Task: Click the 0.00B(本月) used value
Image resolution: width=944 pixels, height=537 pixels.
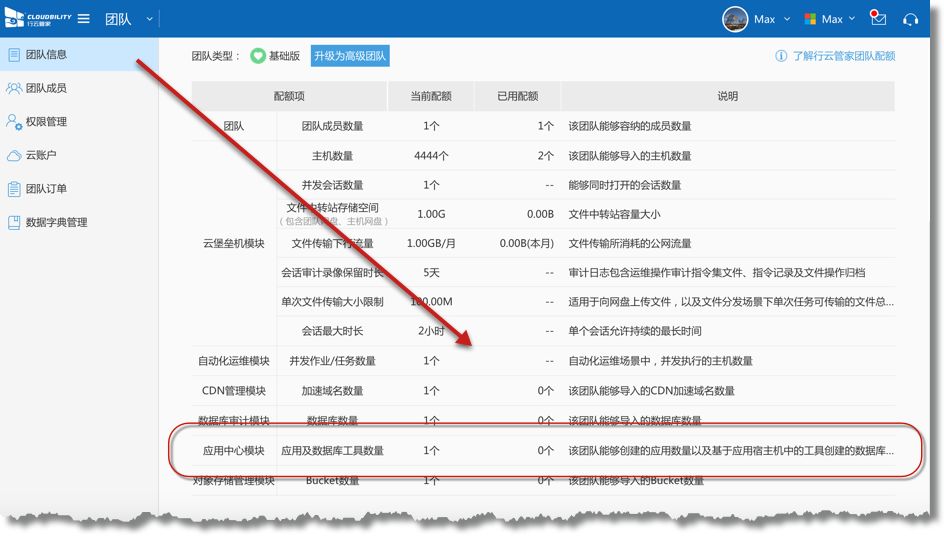Action: [526, 243]
